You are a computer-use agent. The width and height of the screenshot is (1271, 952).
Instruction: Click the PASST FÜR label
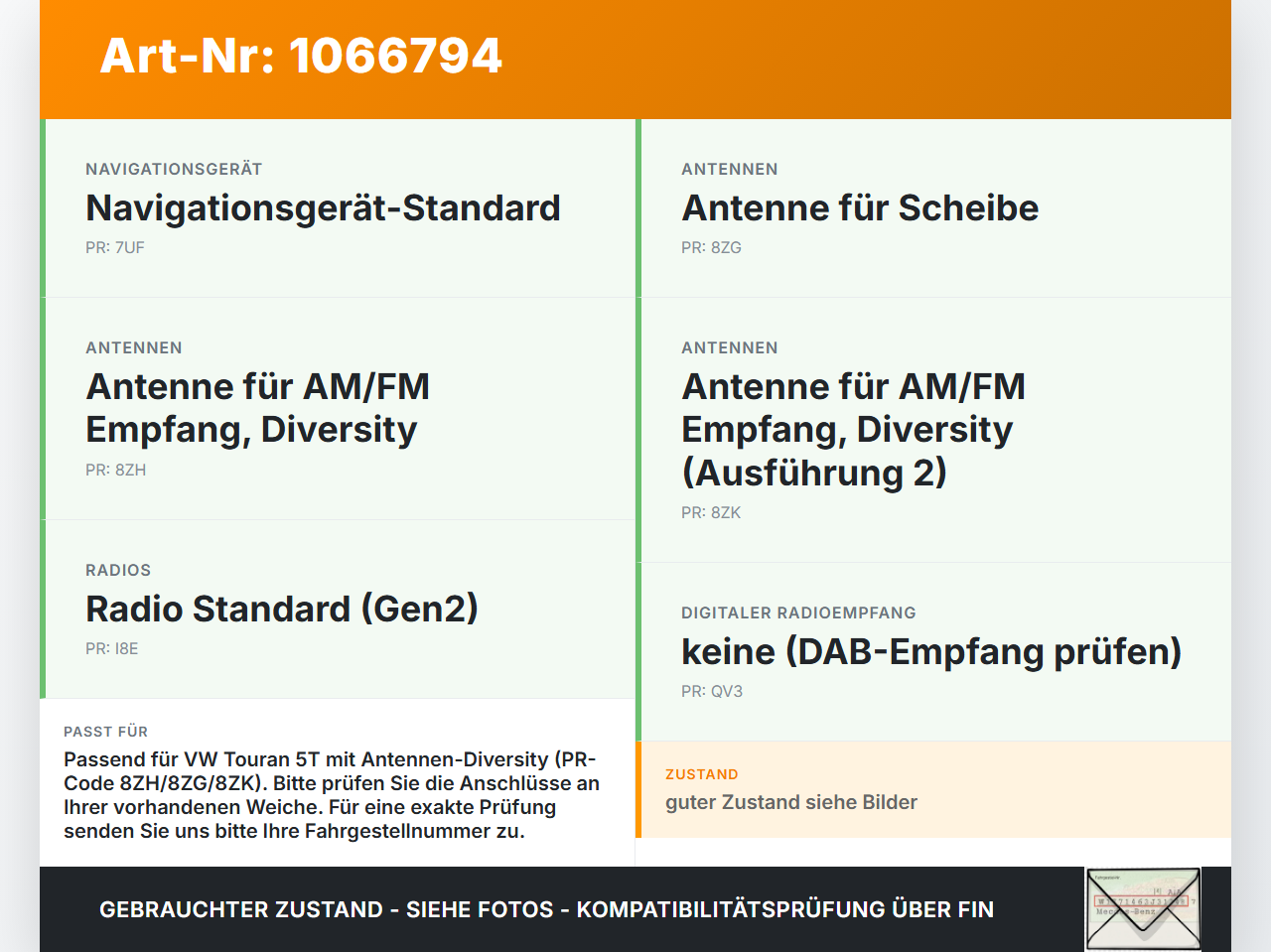[105, 732]
